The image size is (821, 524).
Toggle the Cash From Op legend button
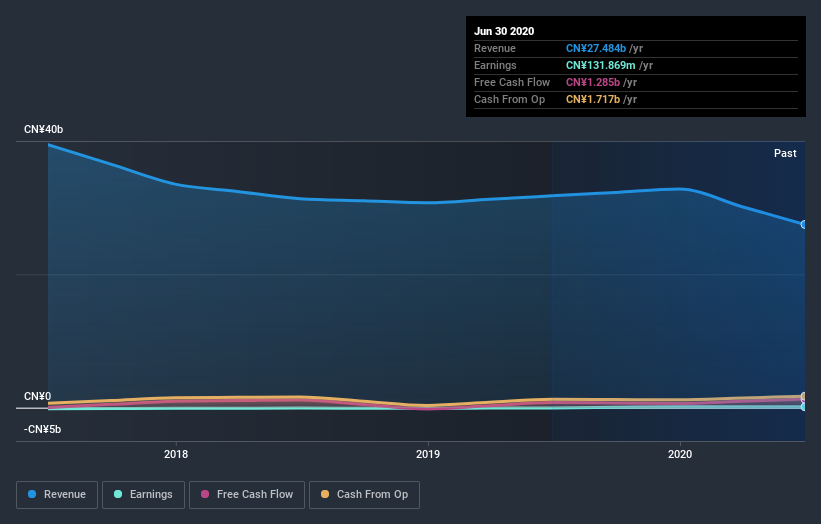pos(364,495)
